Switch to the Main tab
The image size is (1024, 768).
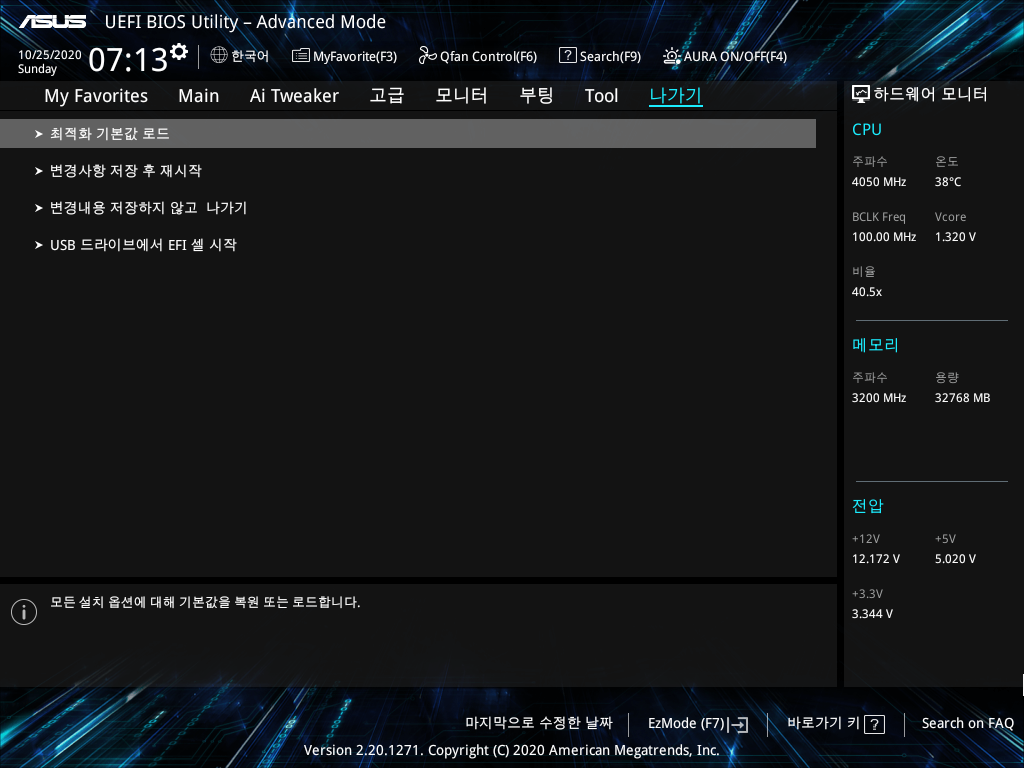(199, 96)
